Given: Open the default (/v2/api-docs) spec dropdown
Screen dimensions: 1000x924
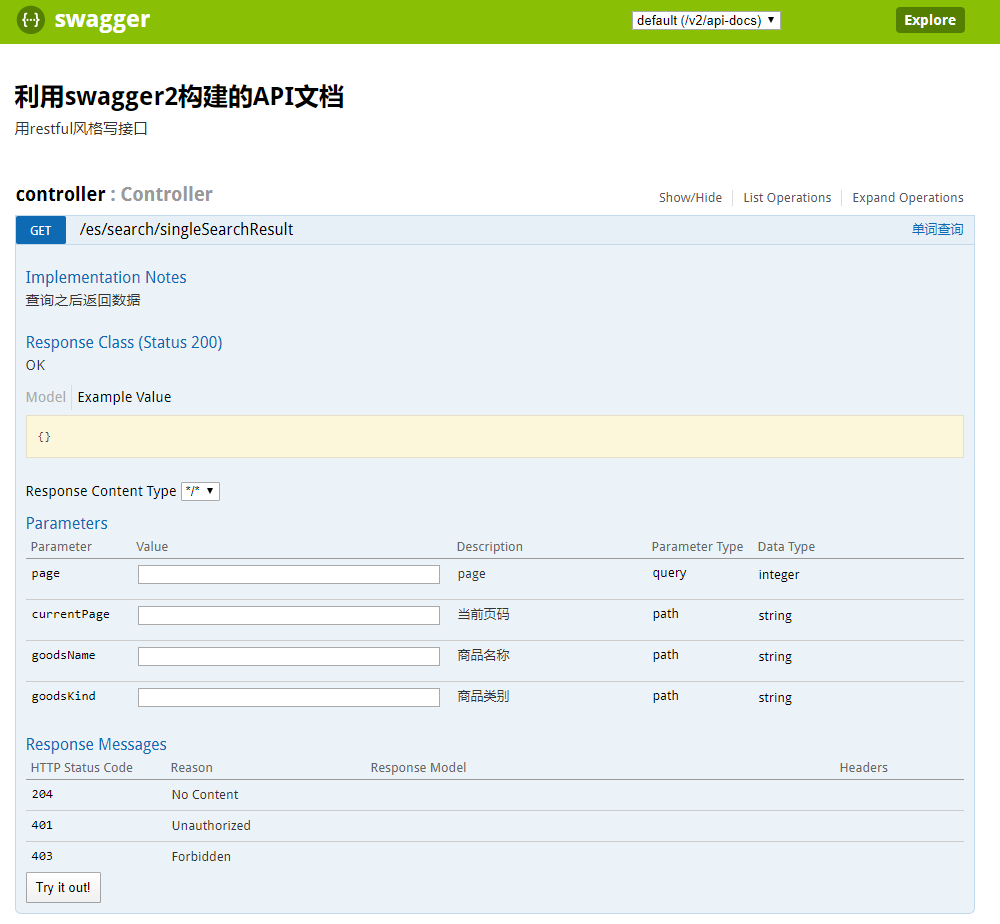Looking at the screenshot, I should click(706, 20).
